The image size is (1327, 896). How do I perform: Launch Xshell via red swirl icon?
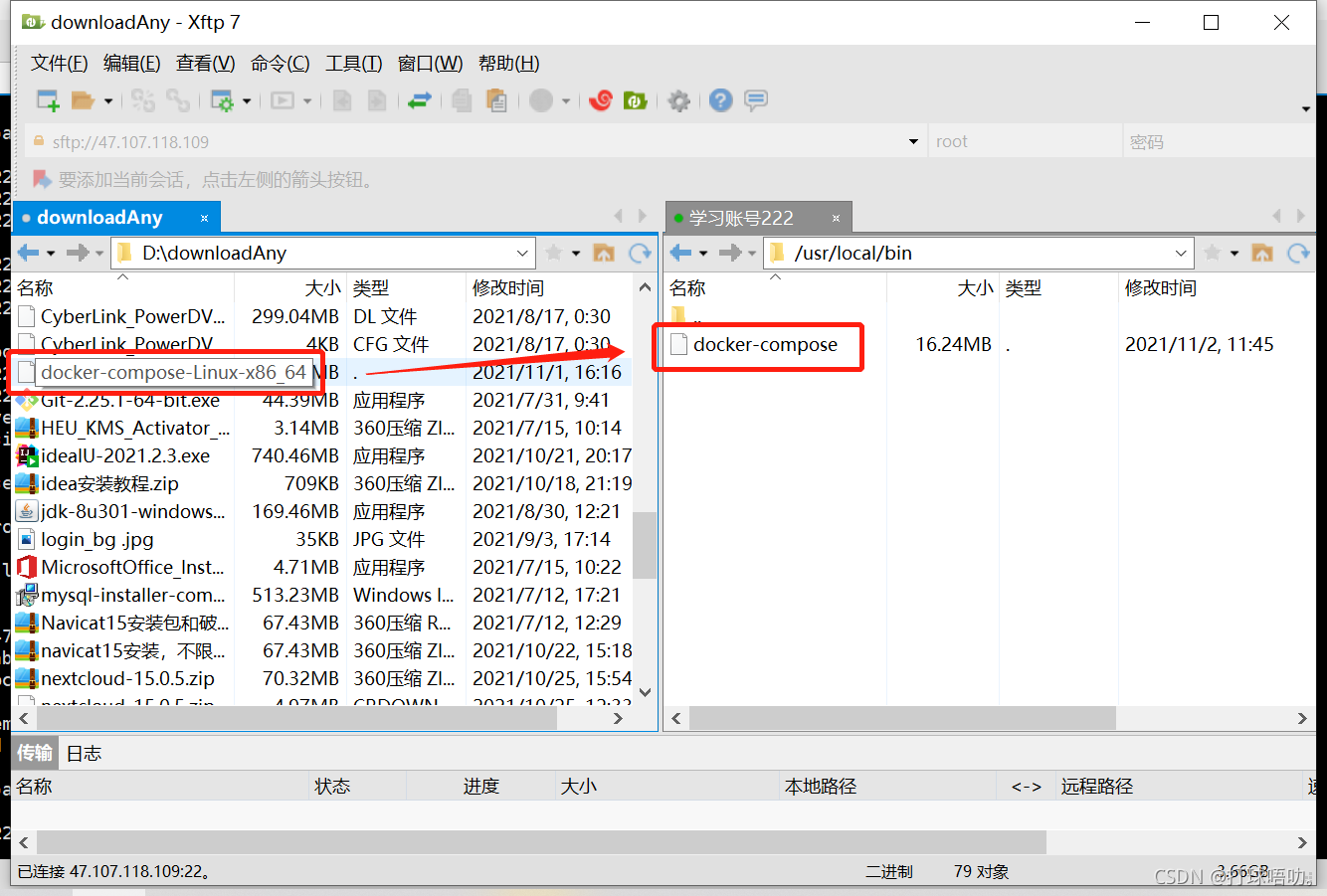tap(601, 100)
